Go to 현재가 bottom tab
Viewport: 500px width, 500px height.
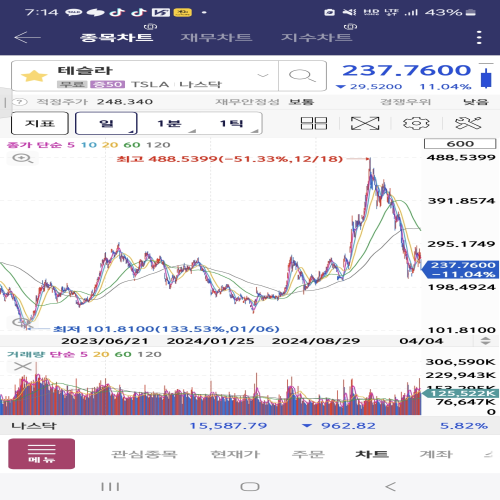235,454
